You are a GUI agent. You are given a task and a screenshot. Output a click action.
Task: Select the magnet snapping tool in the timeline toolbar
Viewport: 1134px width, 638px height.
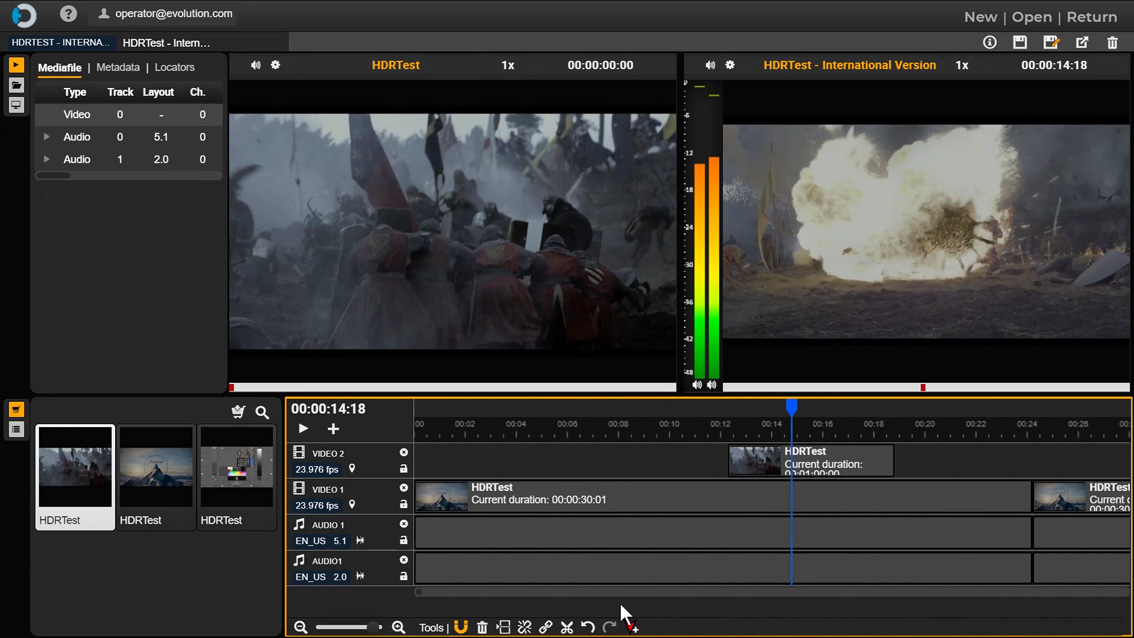click(460, 627)
